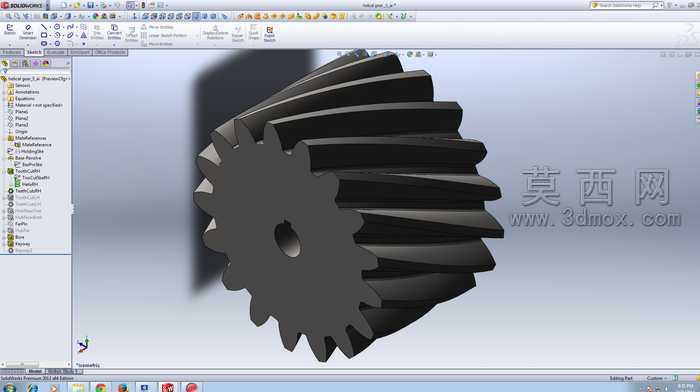
Task: Collapse the Base-Revolve feature
Action: point(4,158)
